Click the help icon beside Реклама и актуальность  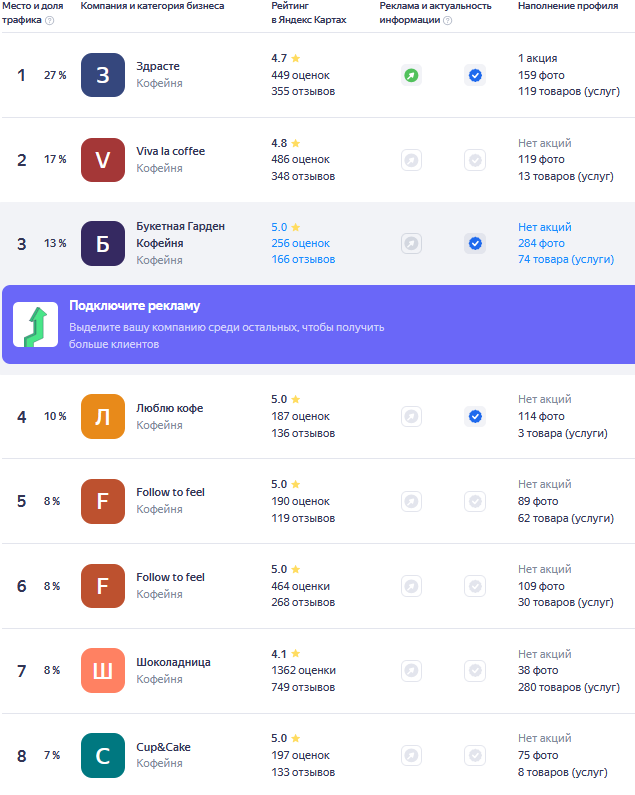[x=447, y=20]
